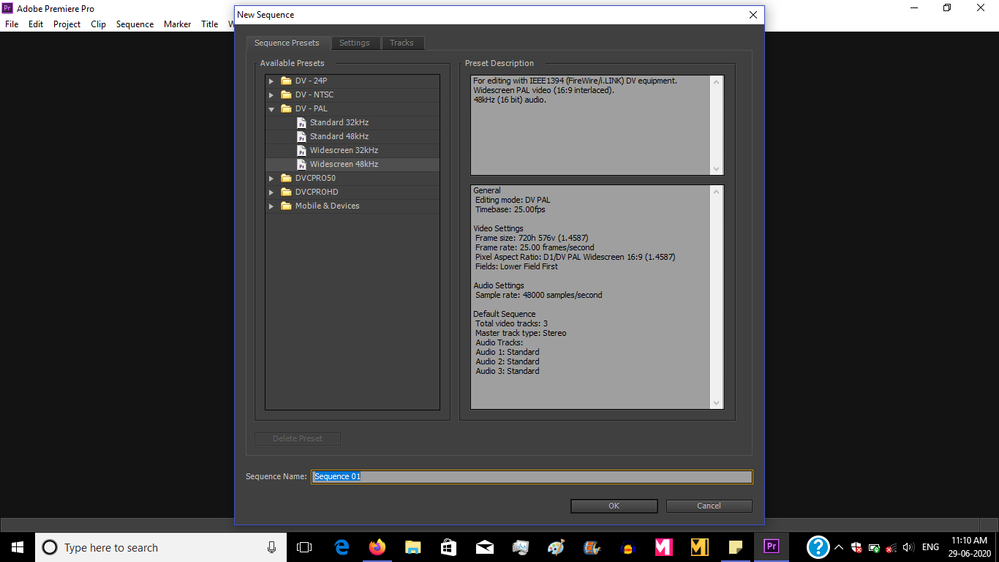The width and height of the screenshot is (999, 562).
Task: Click the volume speaker tray icon
Action: coord(909,547)
